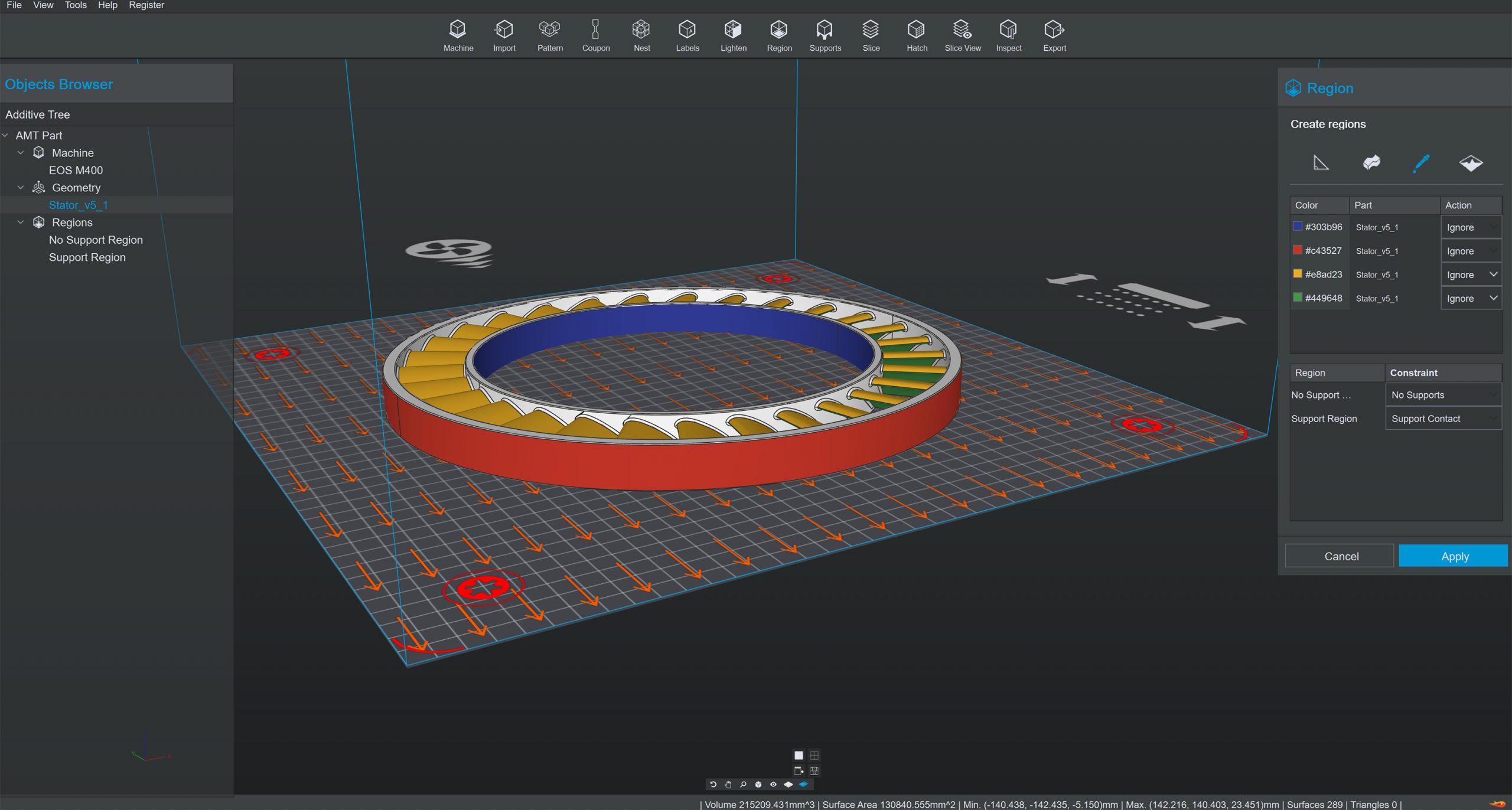This screenshot has height=810, width=1512.
Task: Click the Cancel button
Action: click(x=1341, y=556)
